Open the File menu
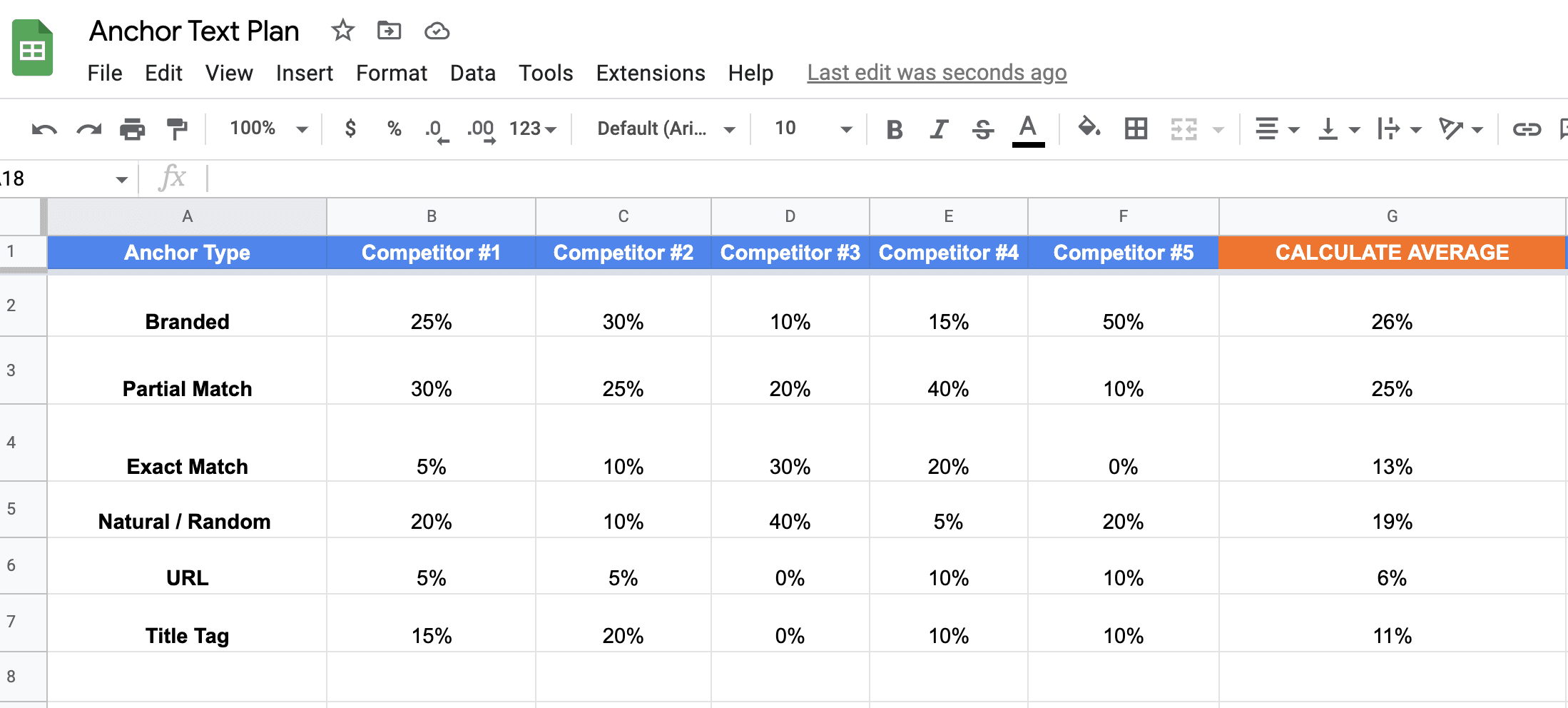Screen dimensions: 1568x708 click(x=105, y=73)
